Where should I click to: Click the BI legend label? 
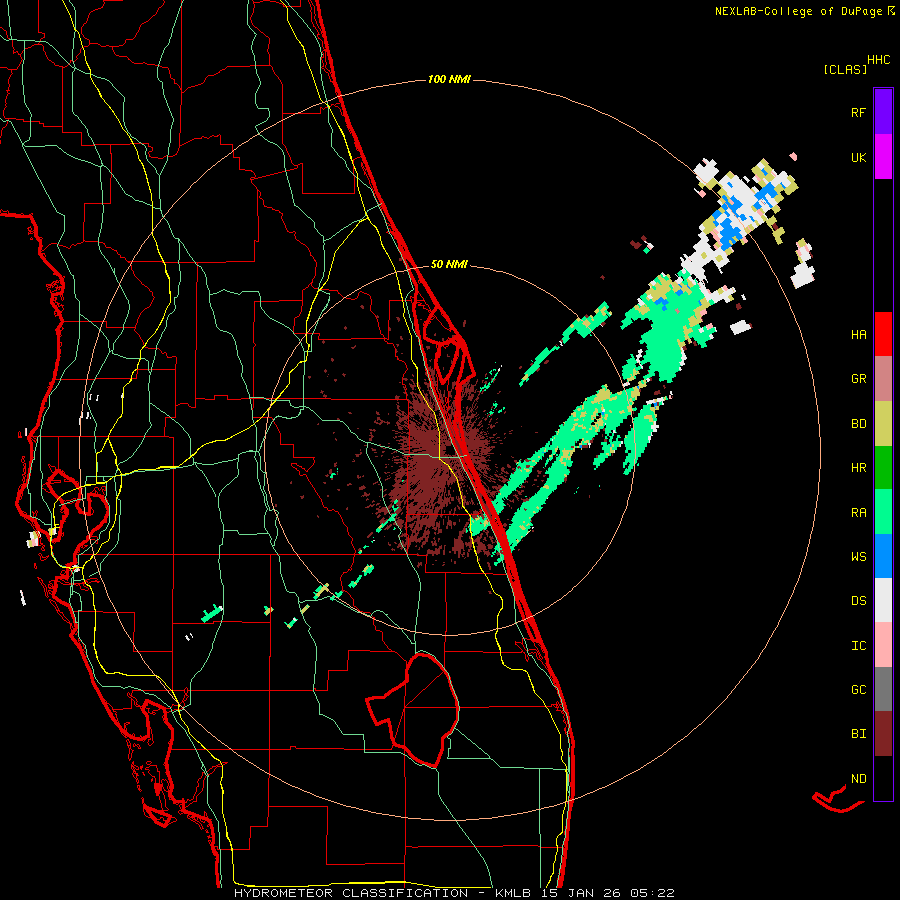[858, 734]
